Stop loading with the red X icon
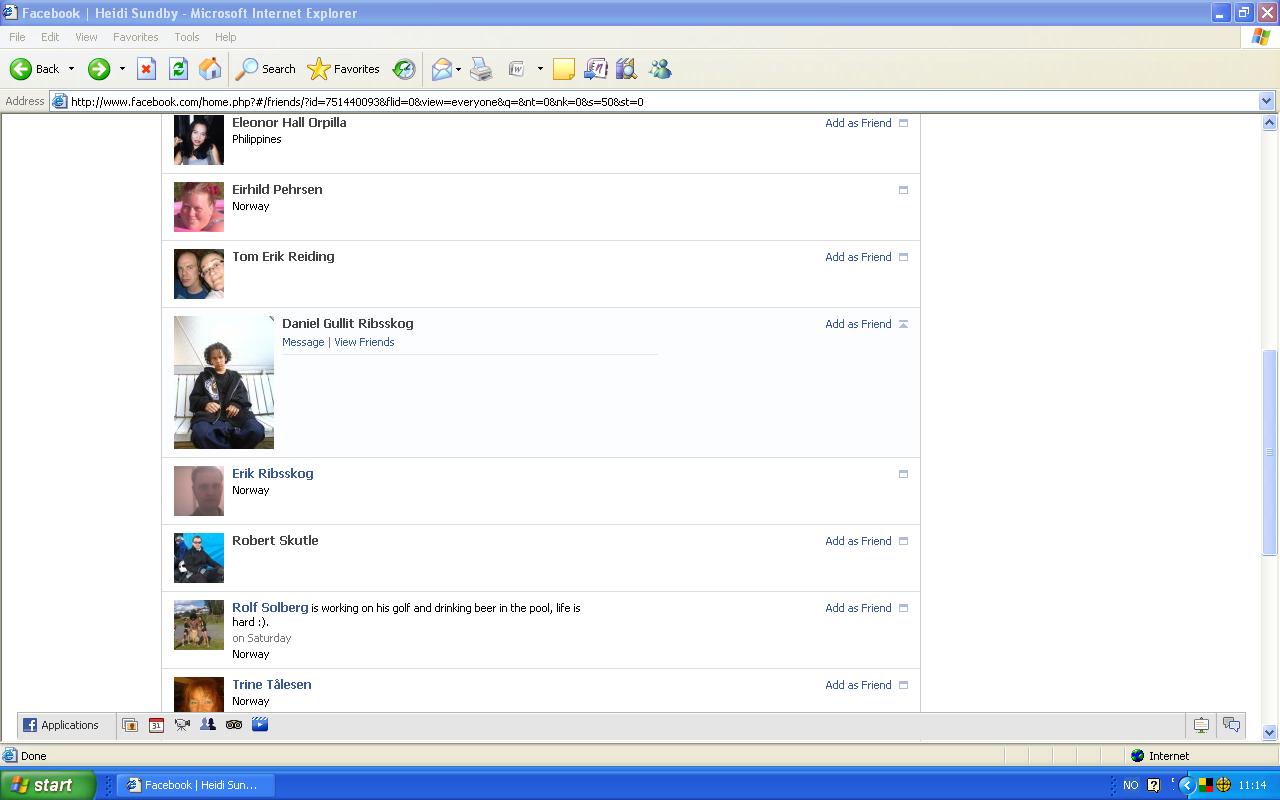 [146, 69]
